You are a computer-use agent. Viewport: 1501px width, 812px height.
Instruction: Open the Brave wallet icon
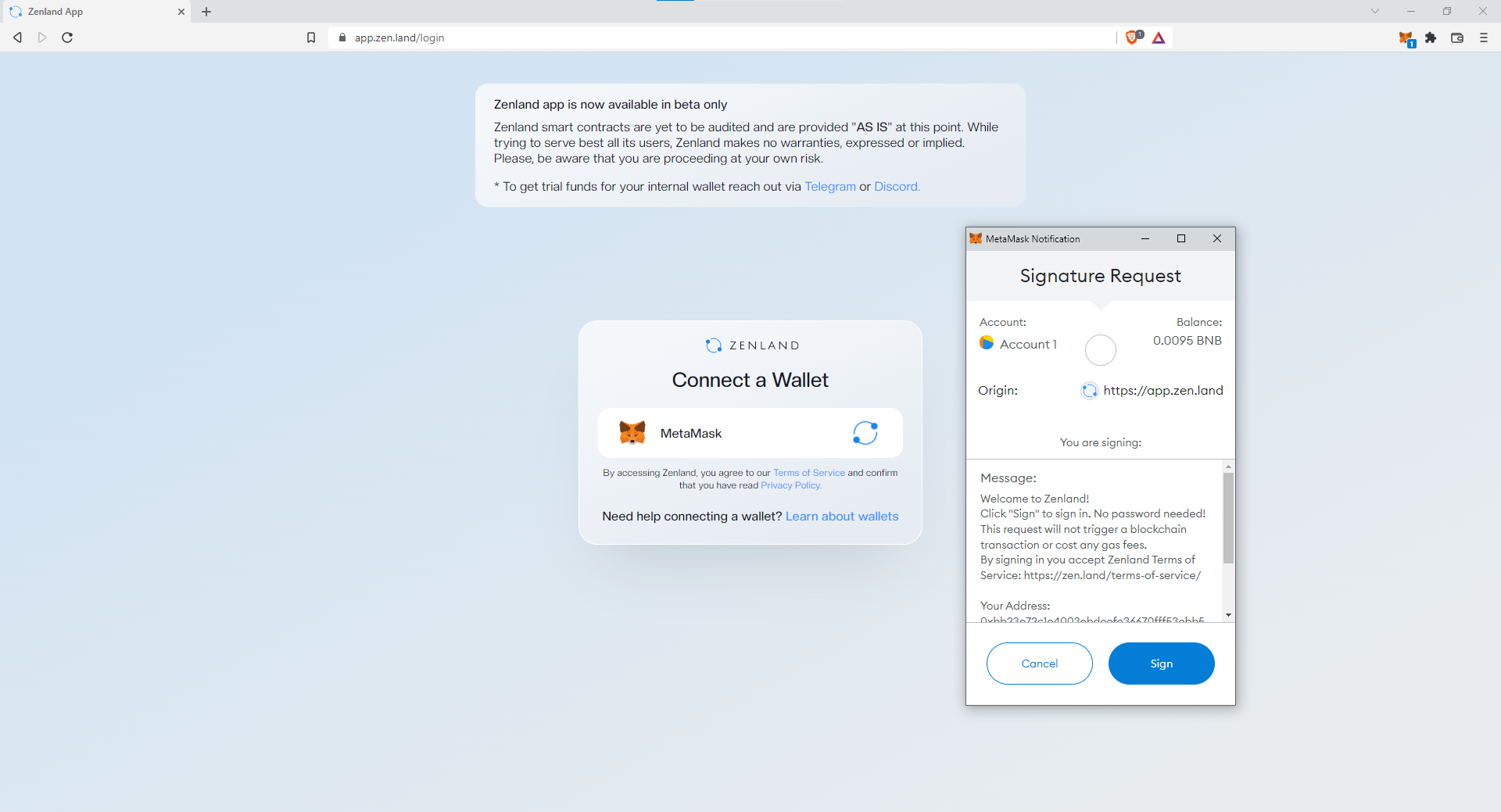click(x=1457, y=38)
